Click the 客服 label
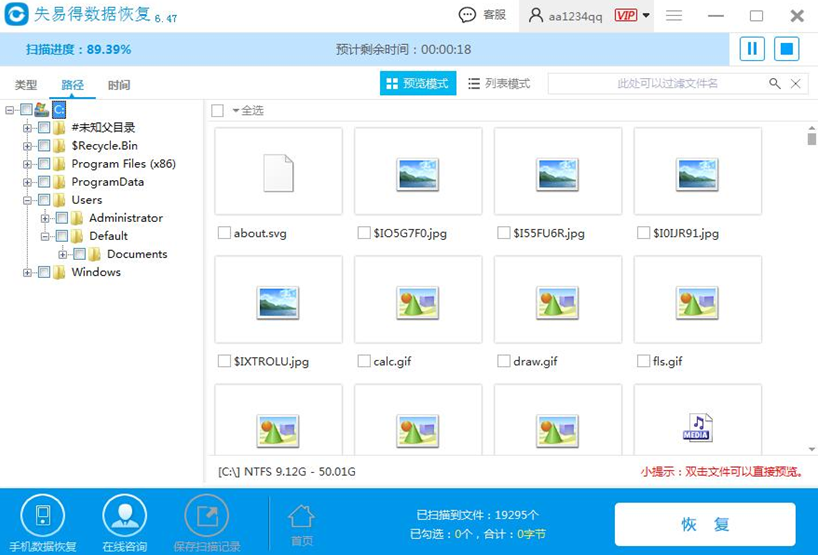 pyautogui.click(x=494, y=15)
